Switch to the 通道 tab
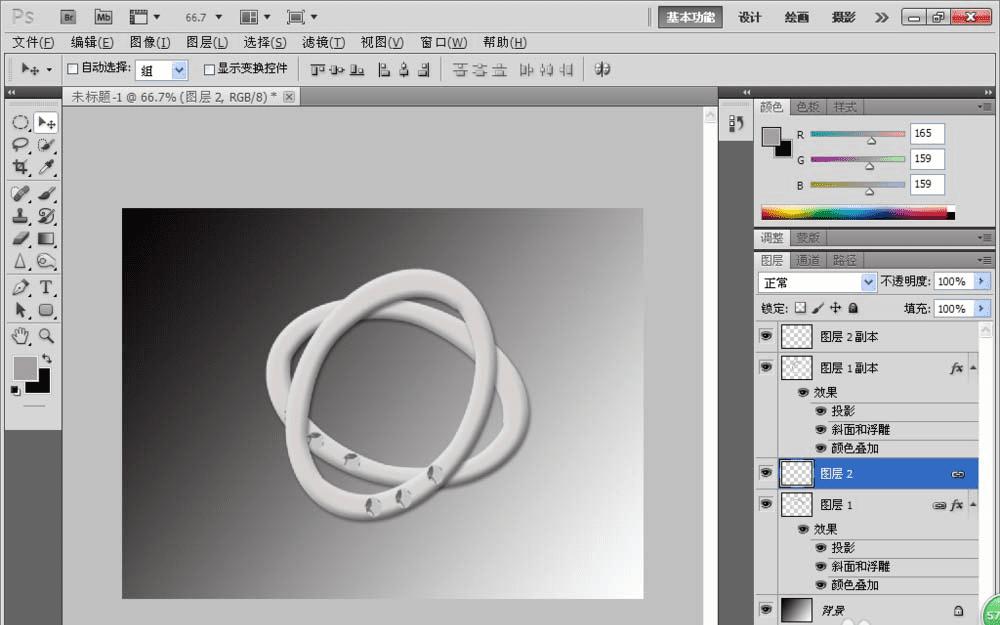The height and width of the screenshot is (625, 1000). click(x=809, y=260)
